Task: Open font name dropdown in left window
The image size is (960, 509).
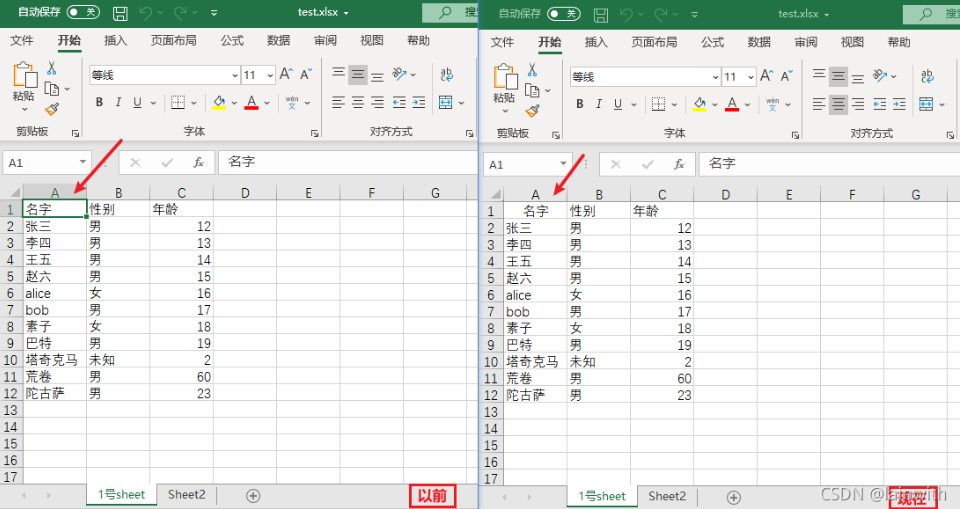Action: tap(235, 75)
